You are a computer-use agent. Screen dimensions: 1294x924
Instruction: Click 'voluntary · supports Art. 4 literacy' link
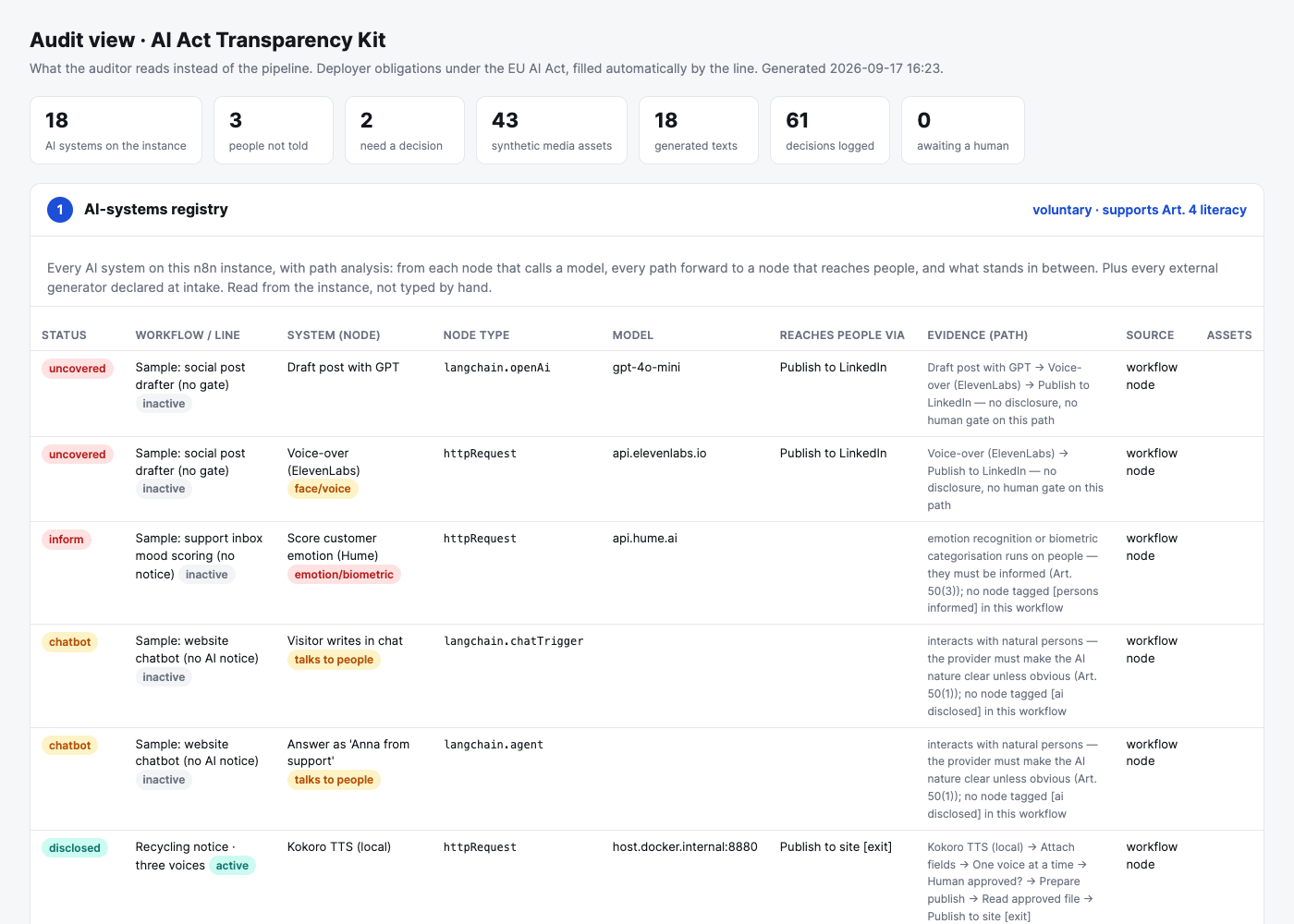(x=1139, y=210)
